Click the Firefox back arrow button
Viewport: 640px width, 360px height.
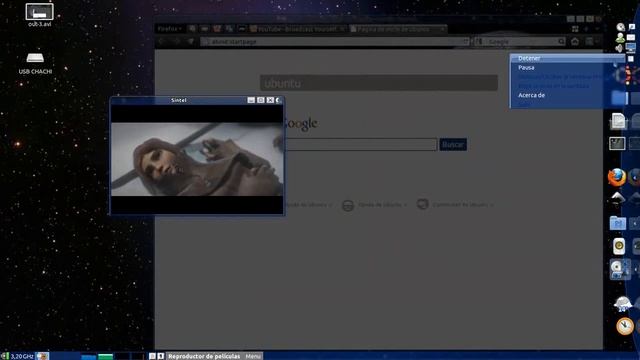click(161, 42)
